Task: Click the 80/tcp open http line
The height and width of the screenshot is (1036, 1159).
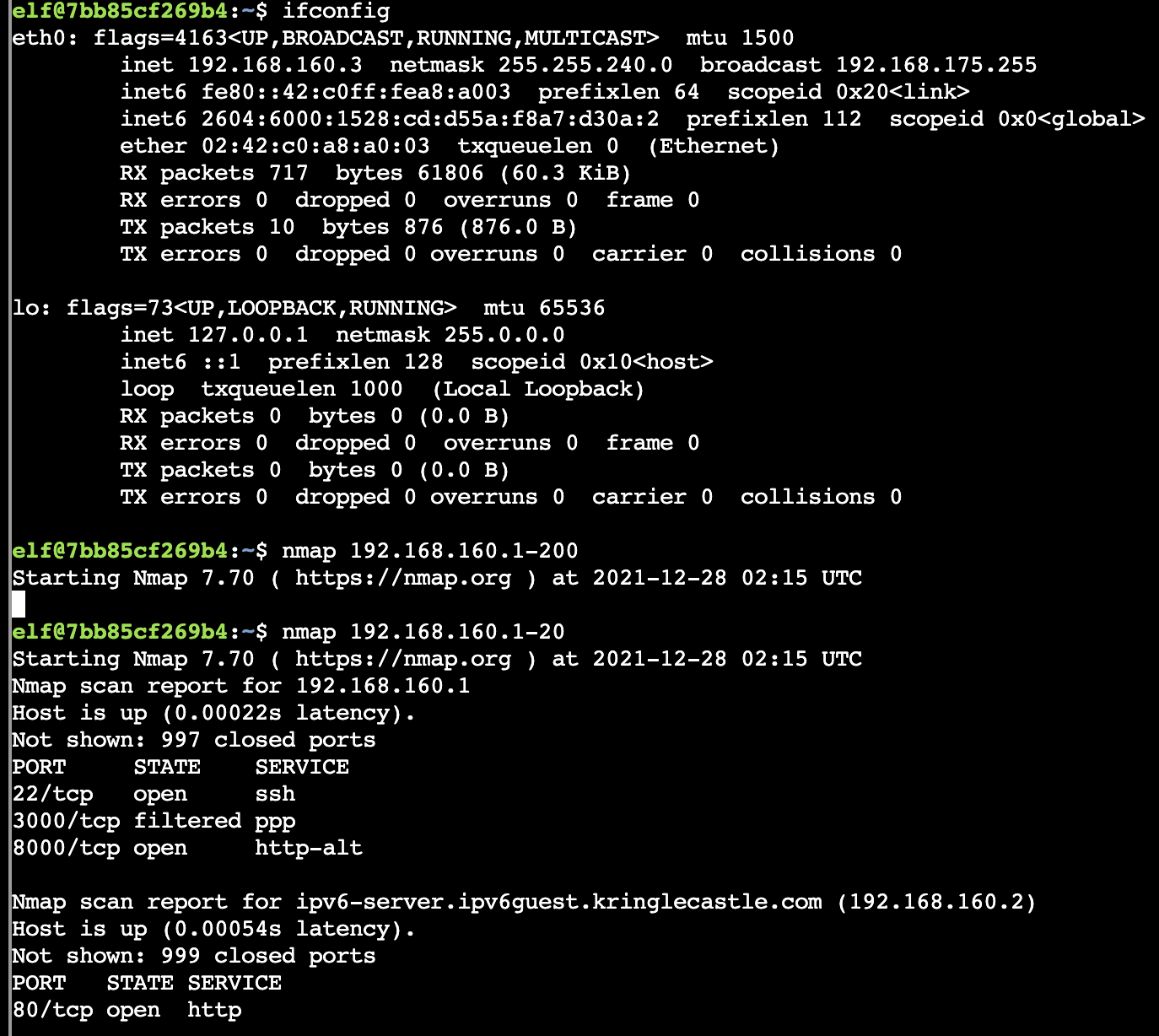Action: [127, 1010]
